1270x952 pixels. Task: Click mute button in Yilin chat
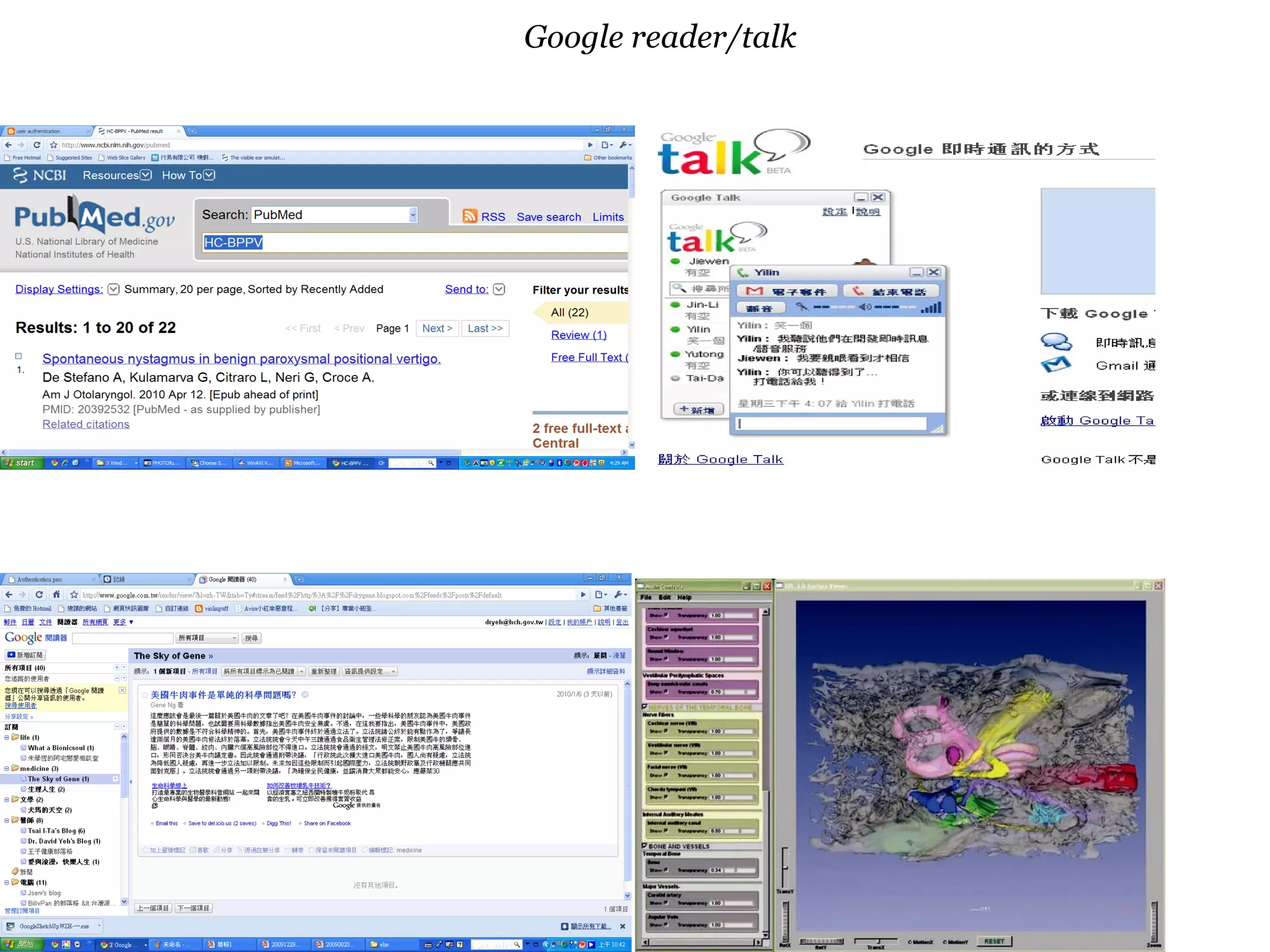(761, 308)
